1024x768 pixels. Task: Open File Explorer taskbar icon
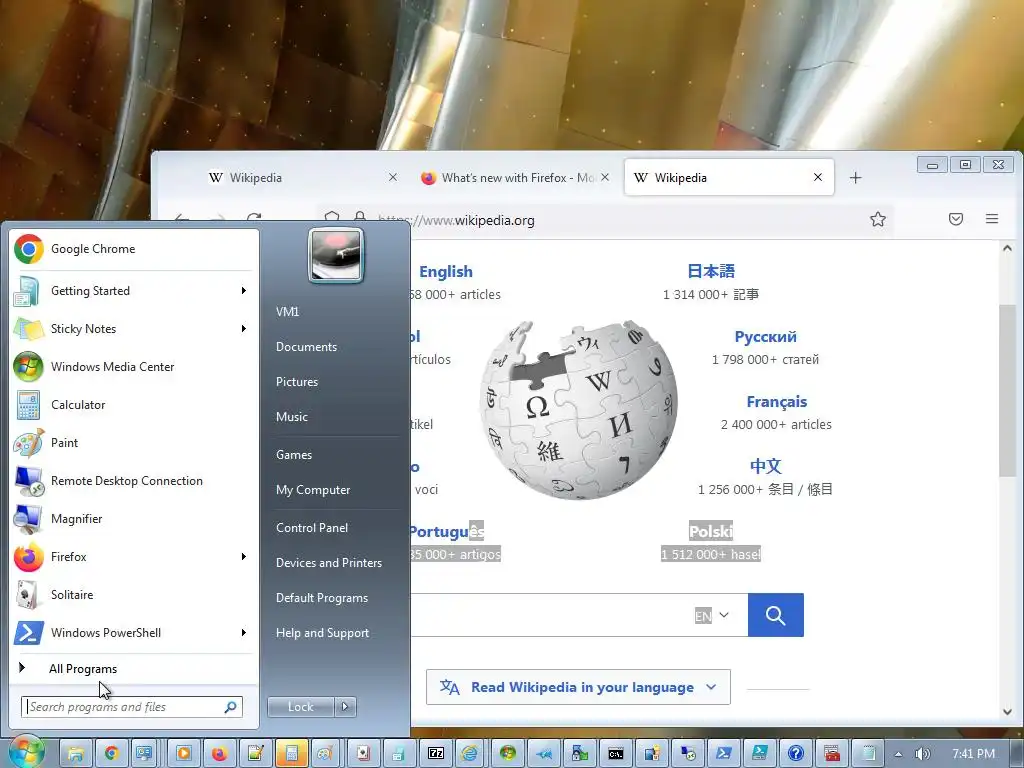[76, 754]
